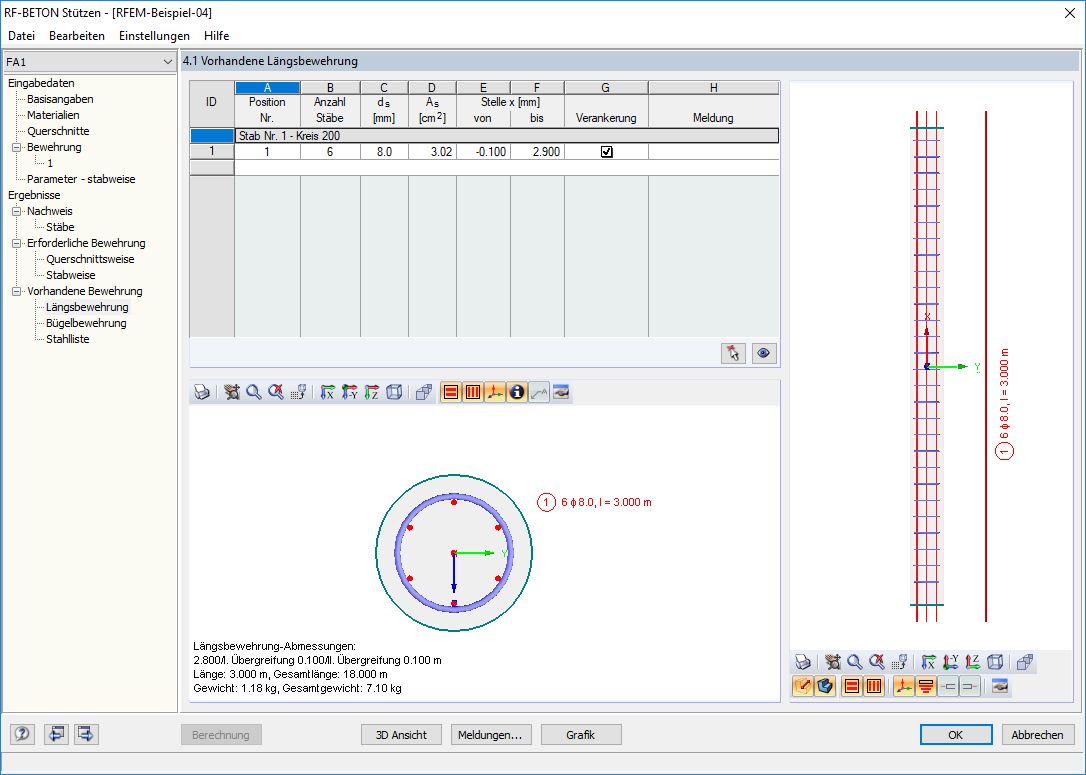Screen dimensions: 1086x775
Task: View cross-section in -Y direction
Action: pyautogui.click(x=350, y=393)
